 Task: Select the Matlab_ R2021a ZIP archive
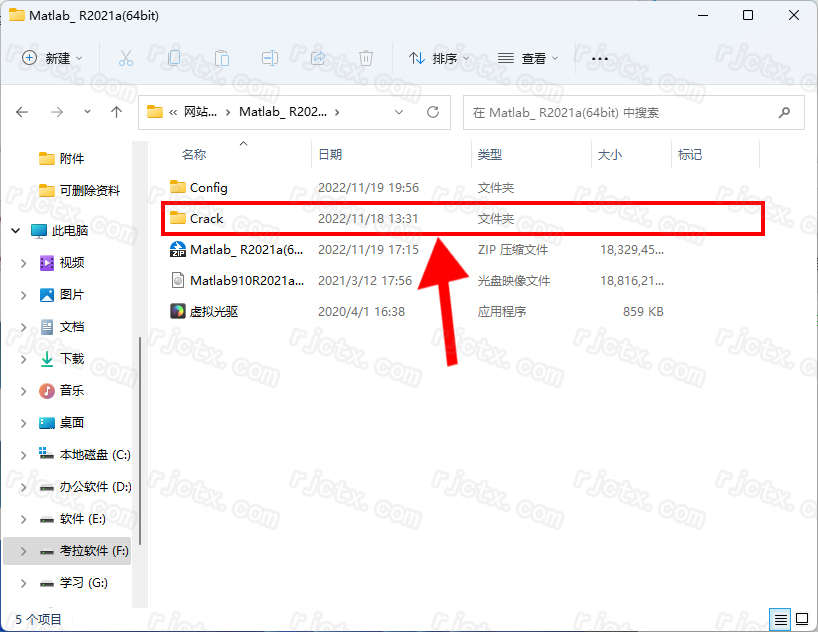[246, 249]
